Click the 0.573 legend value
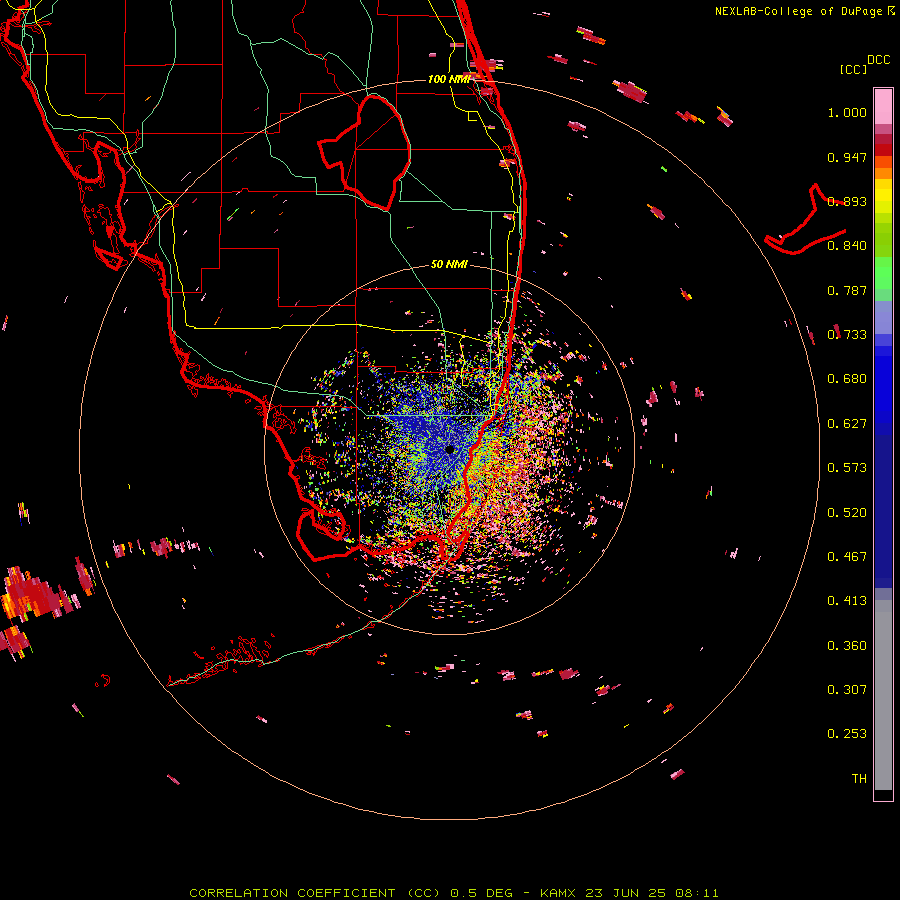 847,468
